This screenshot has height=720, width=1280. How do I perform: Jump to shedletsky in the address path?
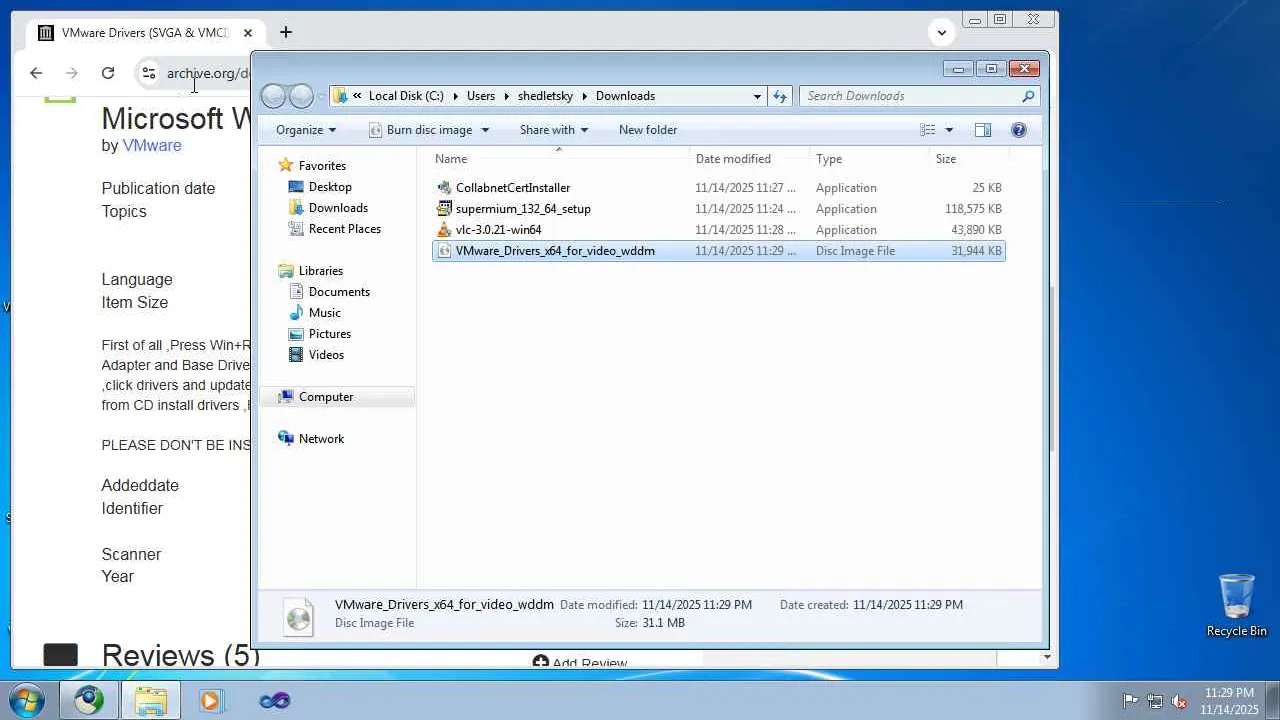tap(545, 96)
